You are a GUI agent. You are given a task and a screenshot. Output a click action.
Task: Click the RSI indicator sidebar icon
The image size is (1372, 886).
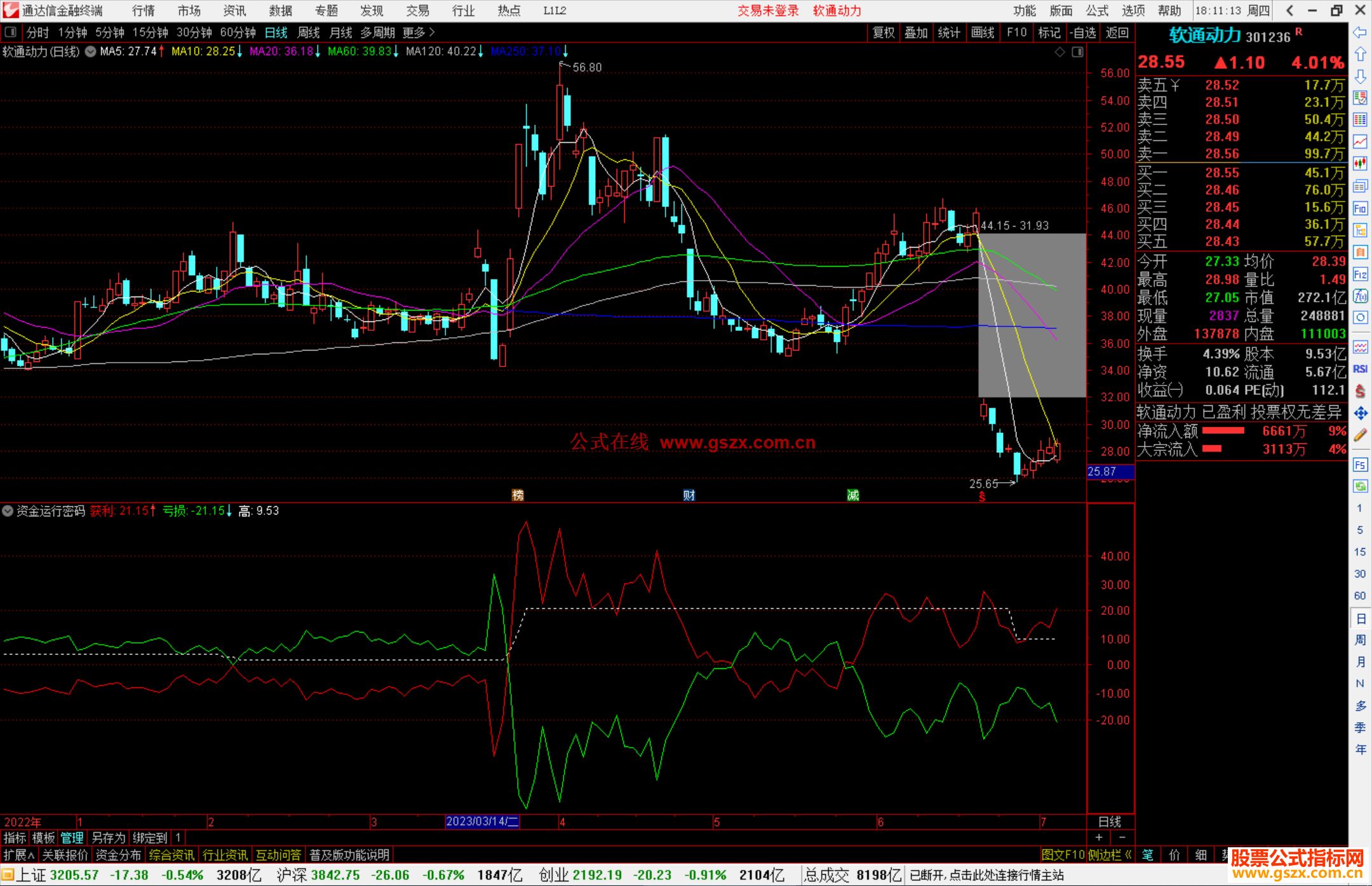pyautogui.click(x=1360, y=369)
